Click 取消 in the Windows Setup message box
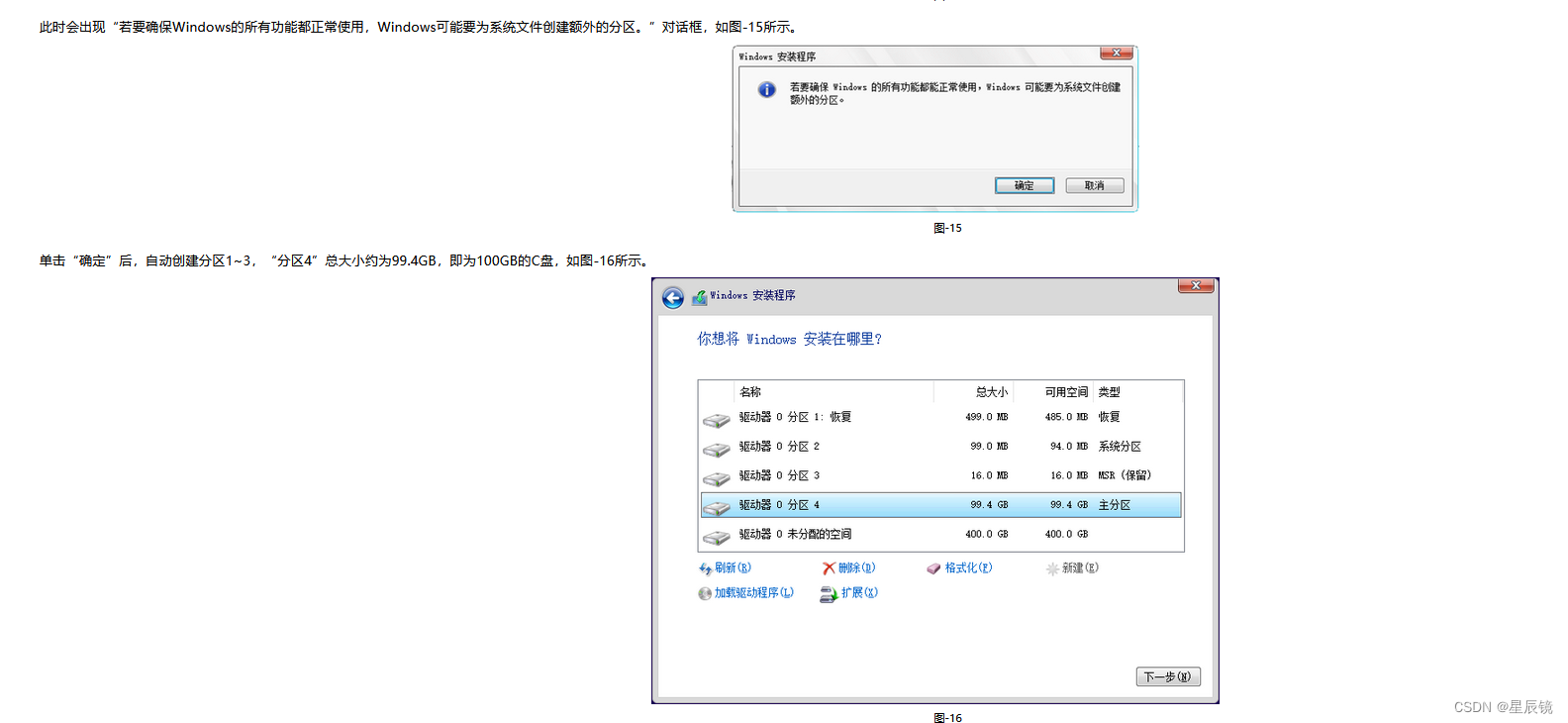This screenshot has height=723, width=1568. point(1095,185)
